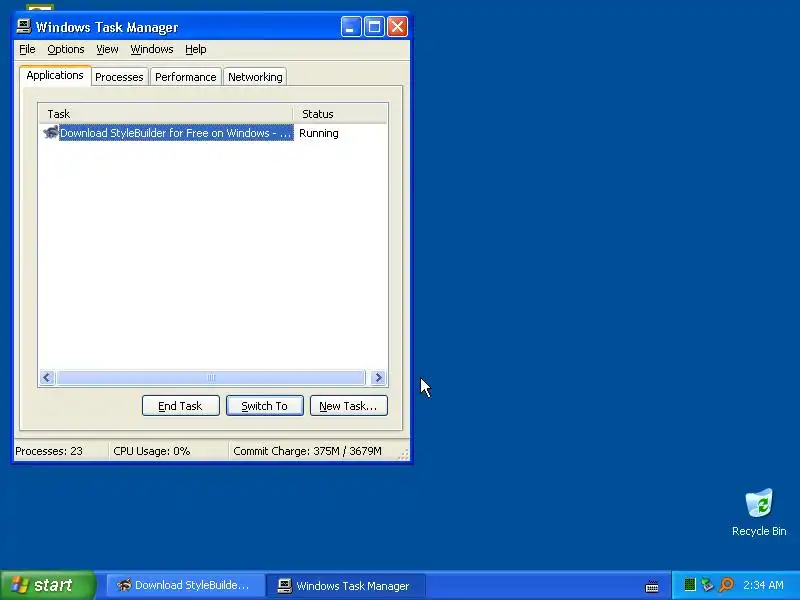Click the Switch To button
800x600 pixels.
coord(265,406)
